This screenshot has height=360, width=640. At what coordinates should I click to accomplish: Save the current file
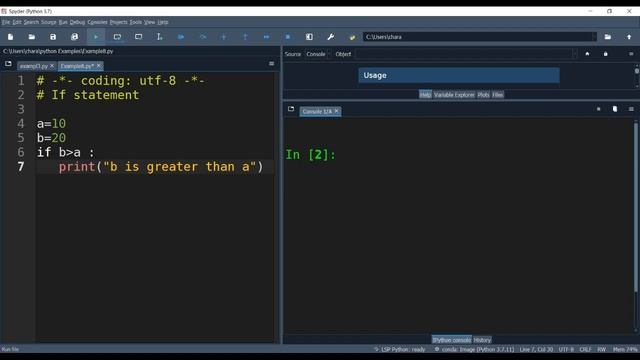point(53,37)
